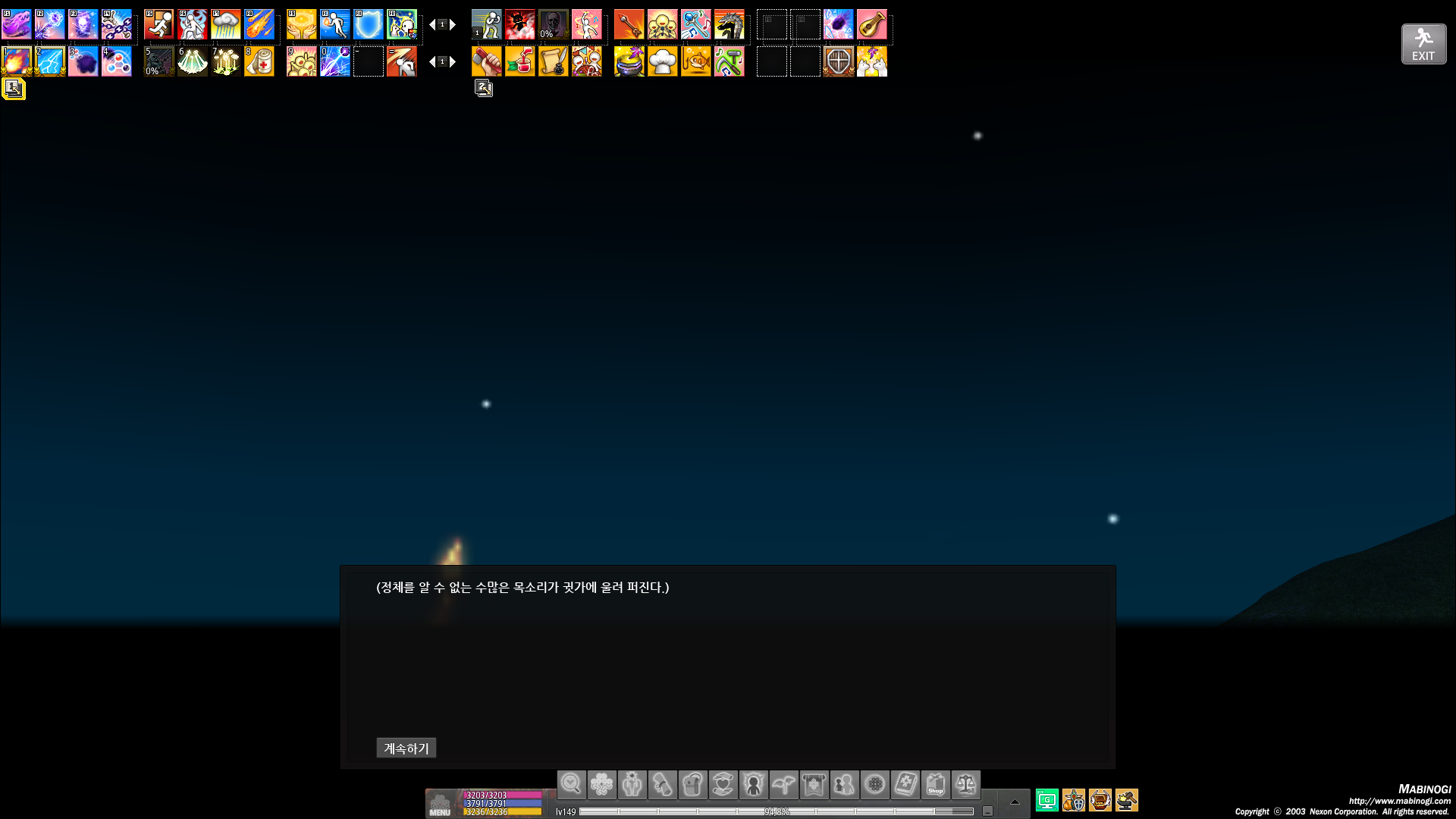Collapse the experience bar minimize button
Image resolution: width=1456 pixels, height=819 pixels.
pos(987,811)
